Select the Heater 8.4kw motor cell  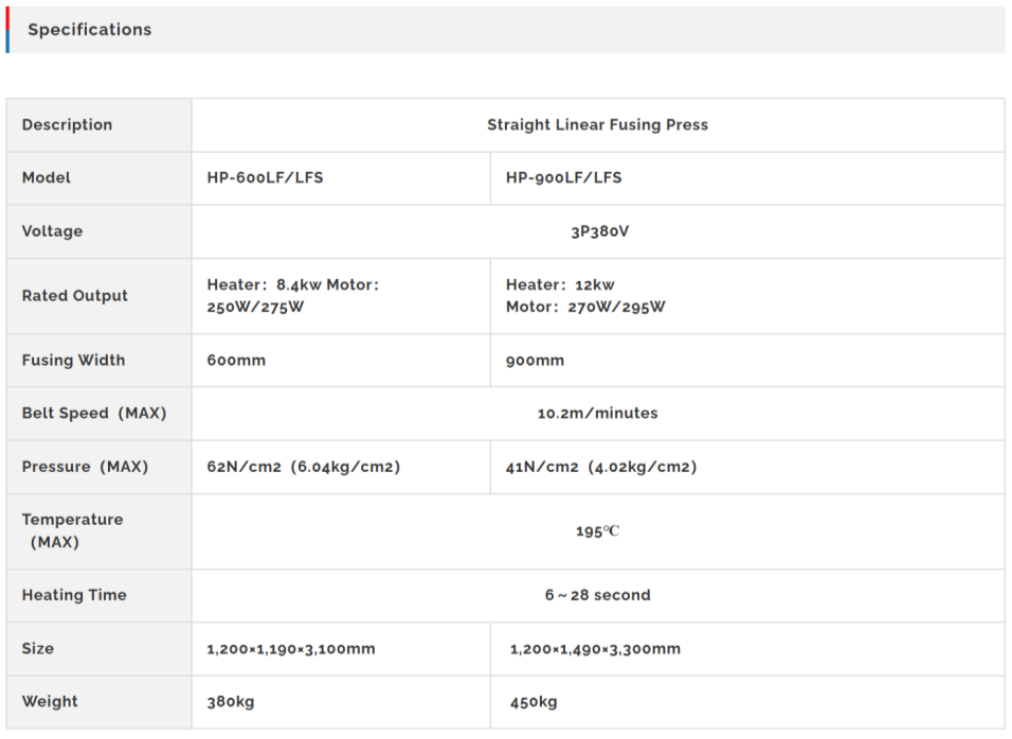click(x=293, y=296)
